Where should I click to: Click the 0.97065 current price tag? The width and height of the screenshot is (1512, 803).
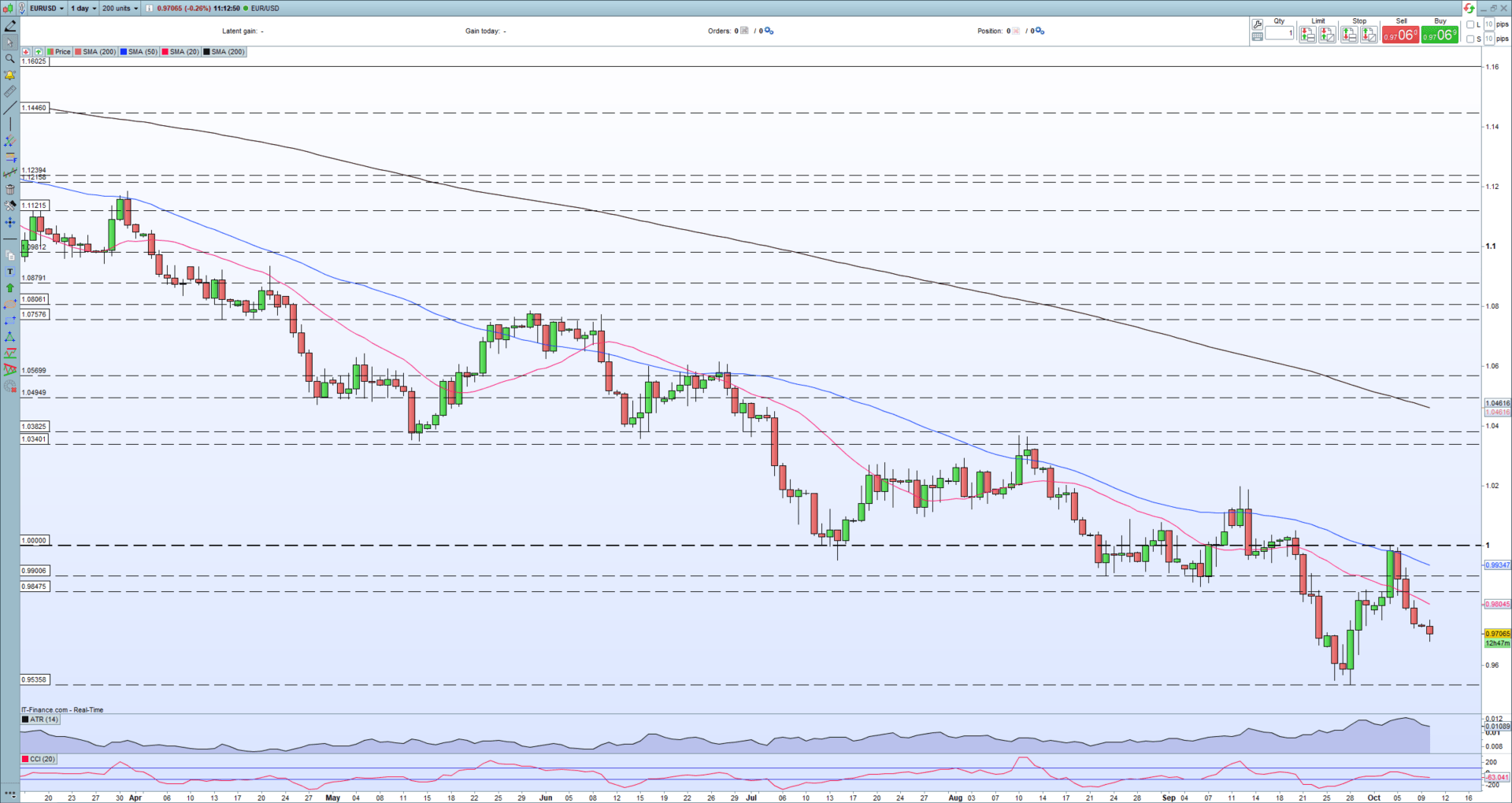tap(1497, 634)
